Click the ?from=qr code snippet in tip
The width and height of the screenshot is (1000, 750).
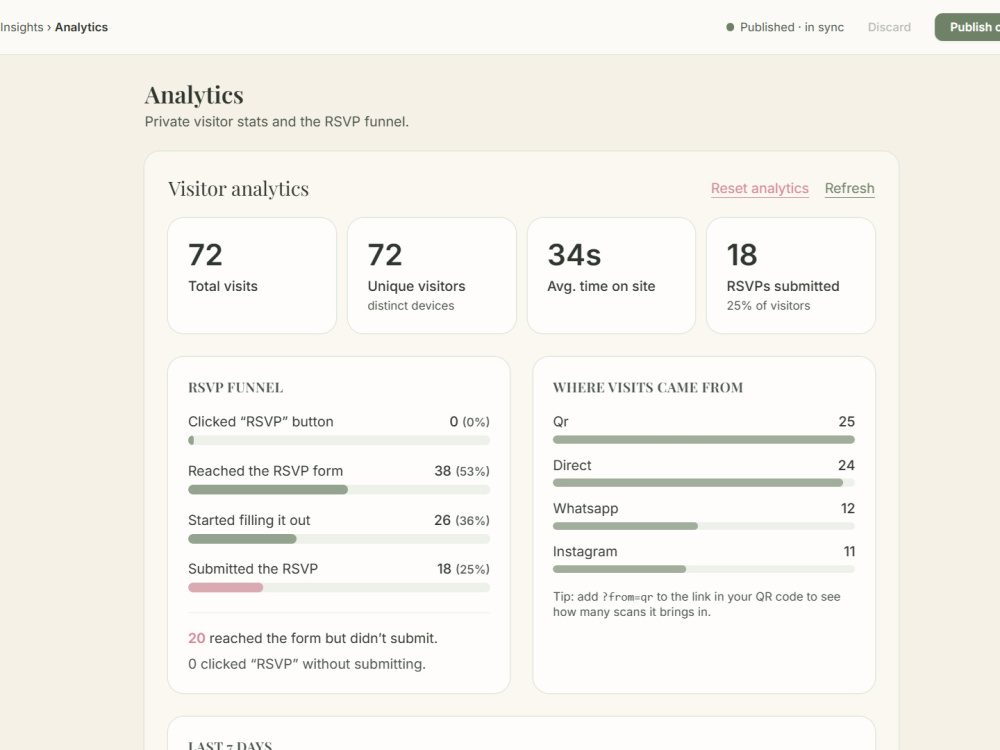tap(628, 597)
